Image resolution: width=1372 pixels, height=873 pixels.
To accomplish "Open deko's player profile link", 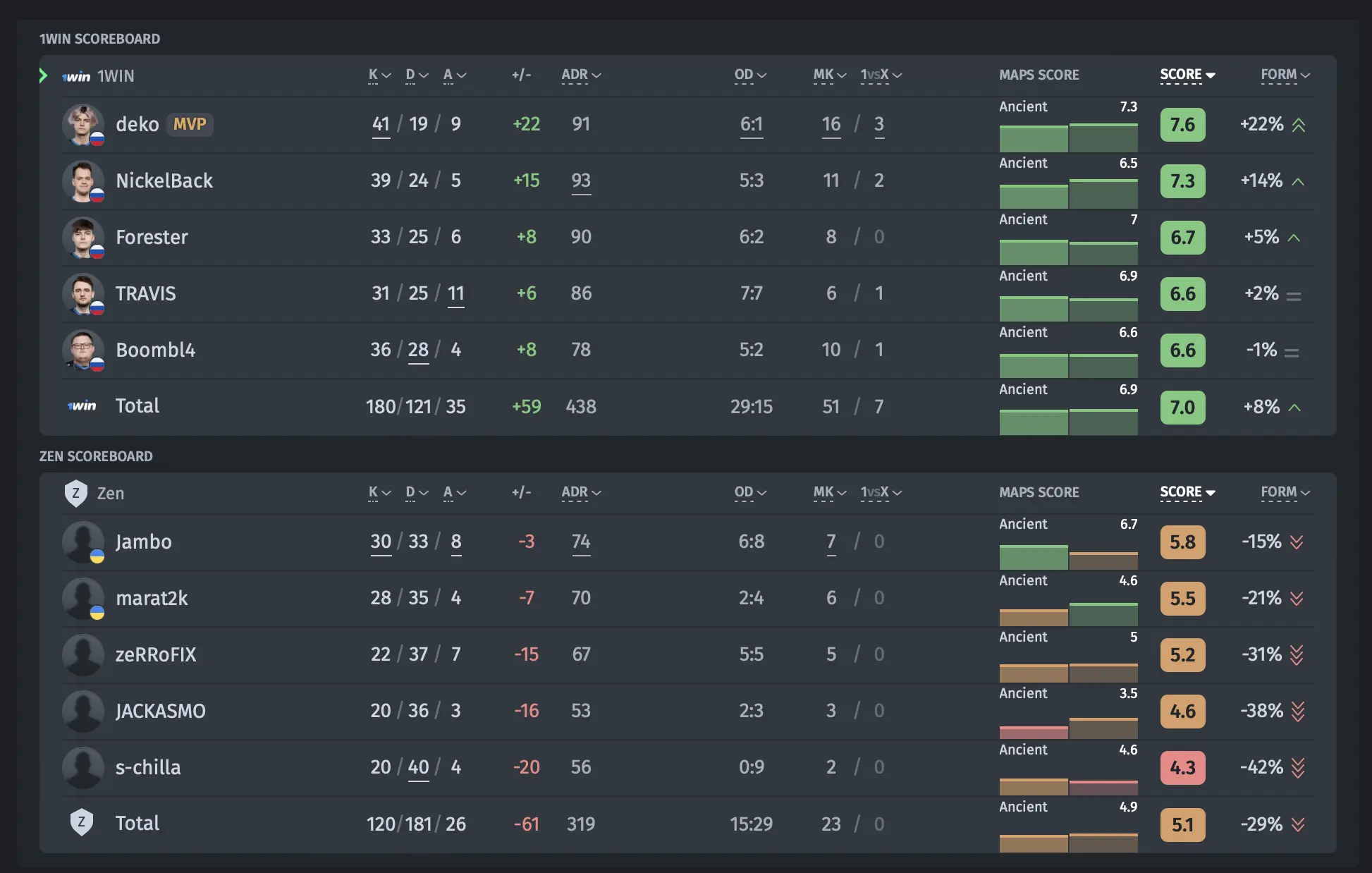I will (137, 124).
